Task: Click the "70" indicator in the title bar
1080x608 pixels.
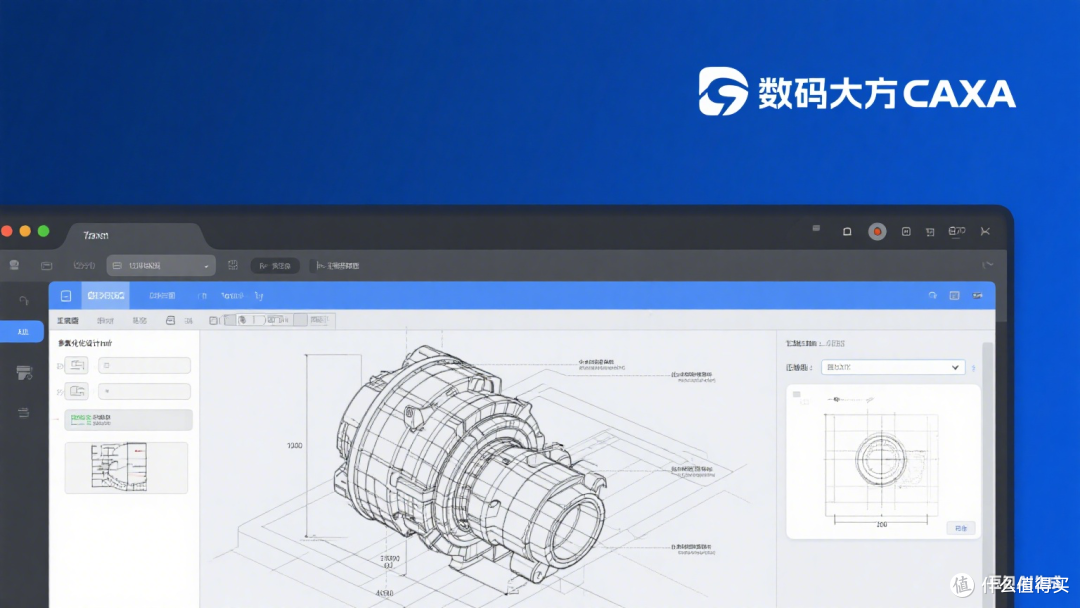Action: (x=957, y=231)
